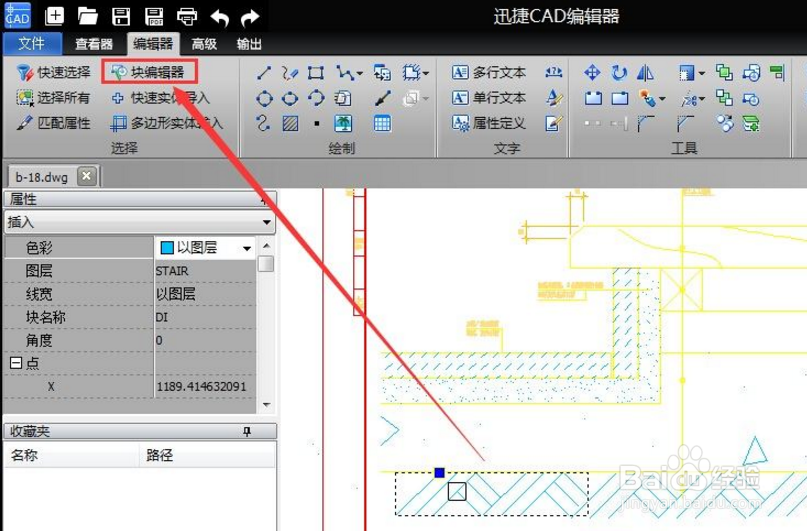Expand the Polyline tool dropdown arrow
Screen dimensions: 807x531
[359, 74]
